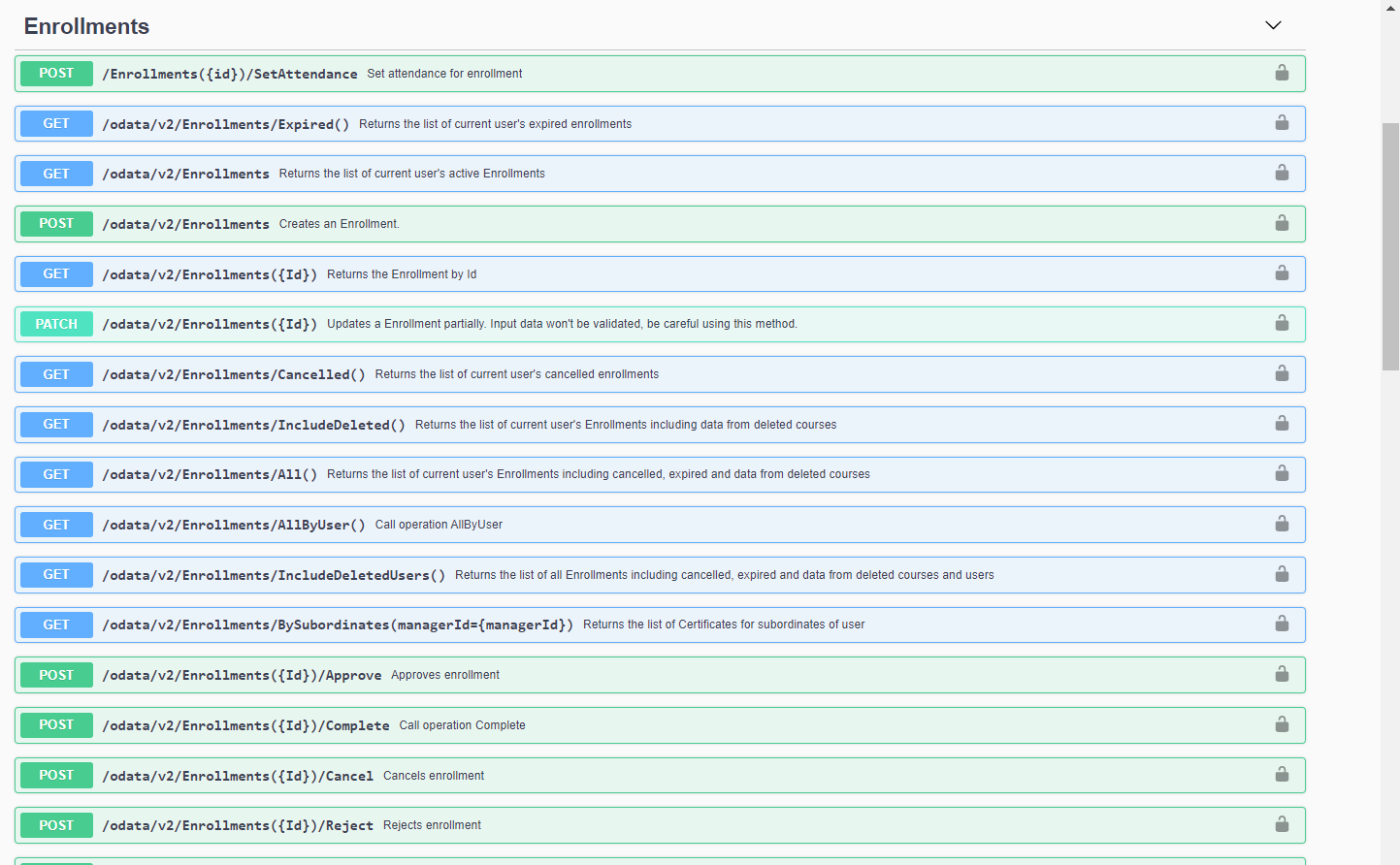The height and width of the screenshot is (865, 1400).
Task: Click the lock icon for the BySubordinates endpoint
Action: [x=1282, y=624]
